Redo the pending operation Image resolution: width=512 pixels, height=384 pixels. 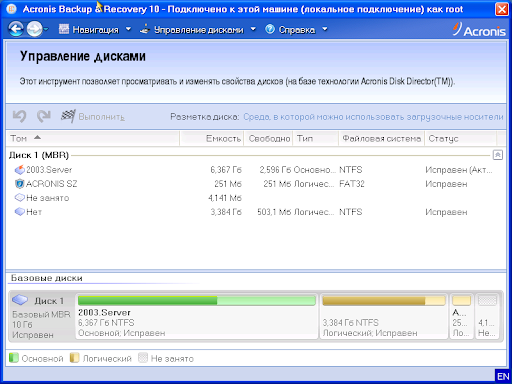coord(44,116)
